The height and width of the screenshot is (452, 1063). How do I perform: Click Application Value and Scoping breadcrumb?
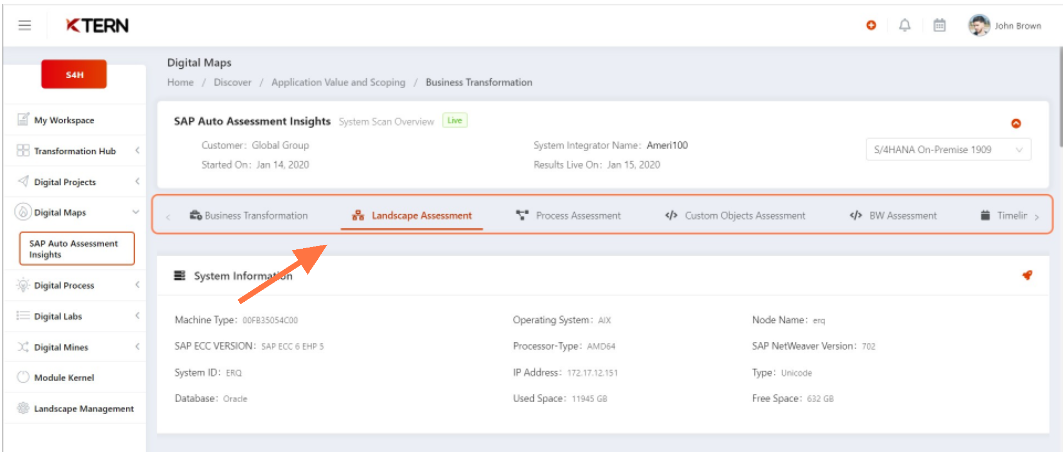338,82
